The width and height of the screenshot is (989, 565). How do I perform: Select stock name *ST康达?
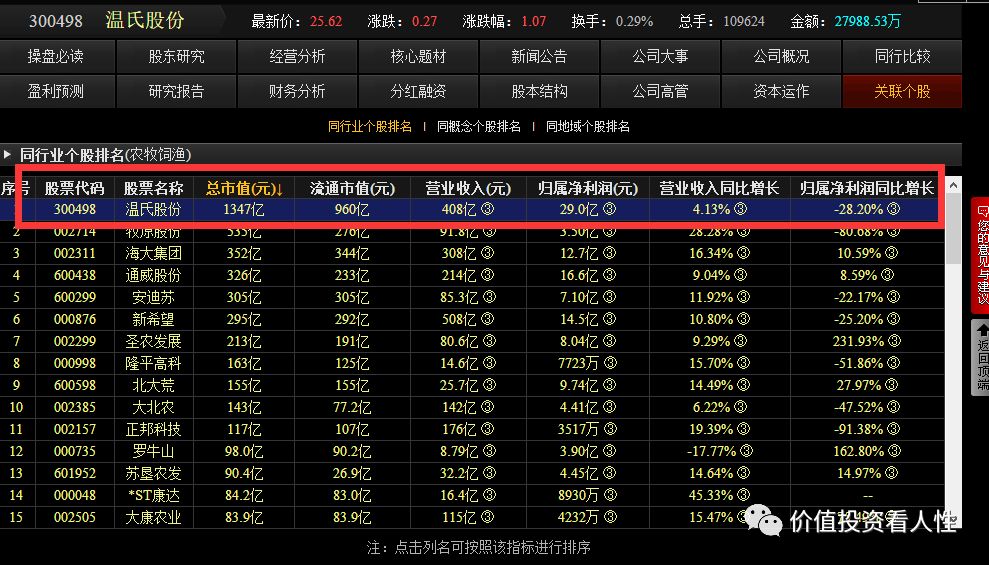point(153,496)
